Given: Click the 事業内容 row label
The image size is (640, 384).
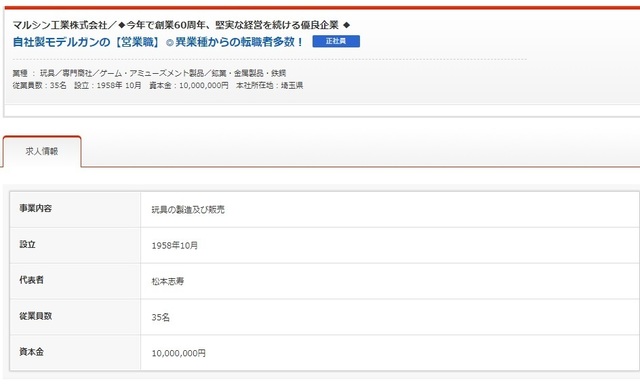Looking at the screenshot, I should click(36, 208).
